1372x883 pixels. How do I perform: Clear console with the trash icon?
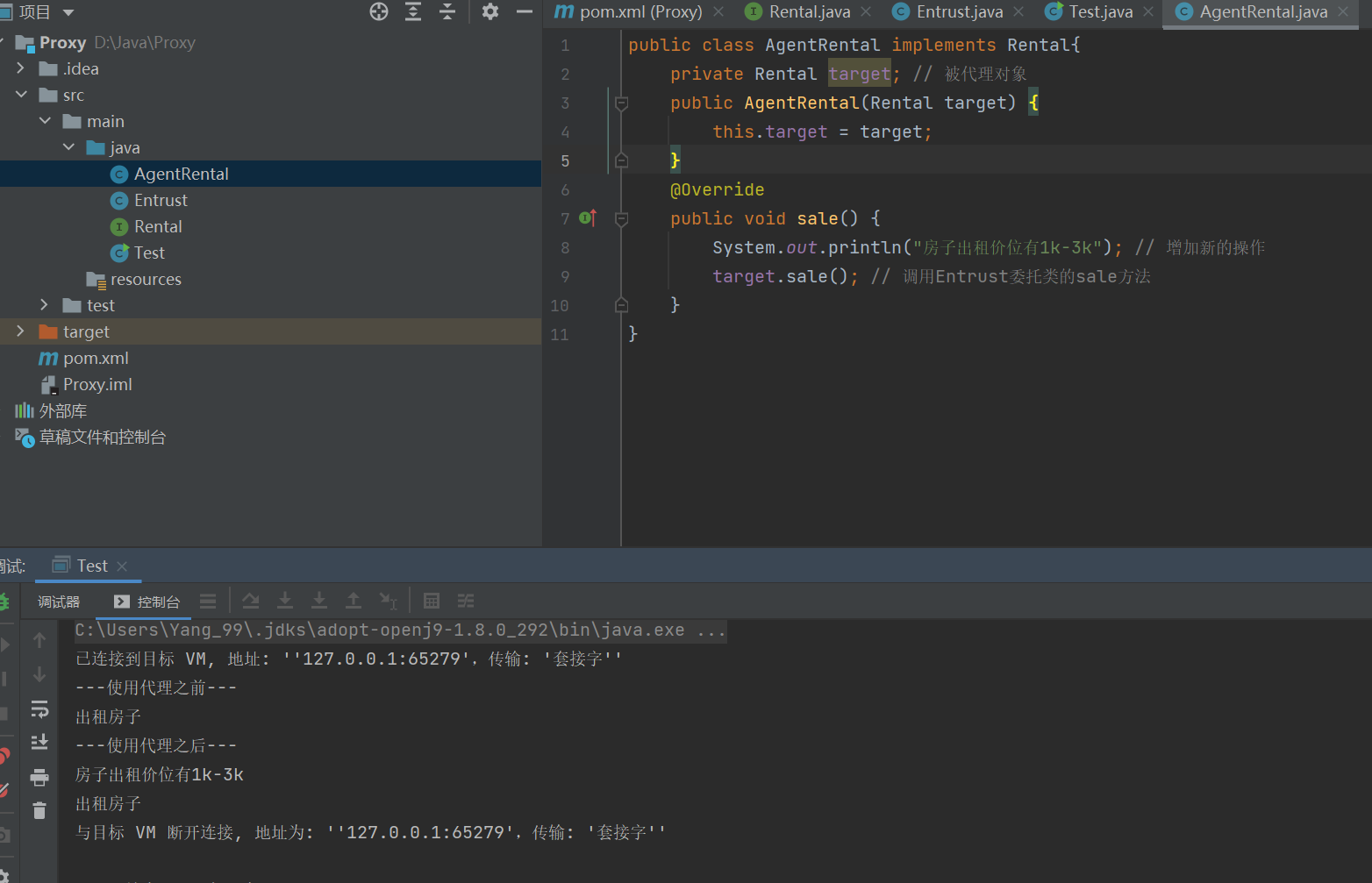[x=39, y=810]
